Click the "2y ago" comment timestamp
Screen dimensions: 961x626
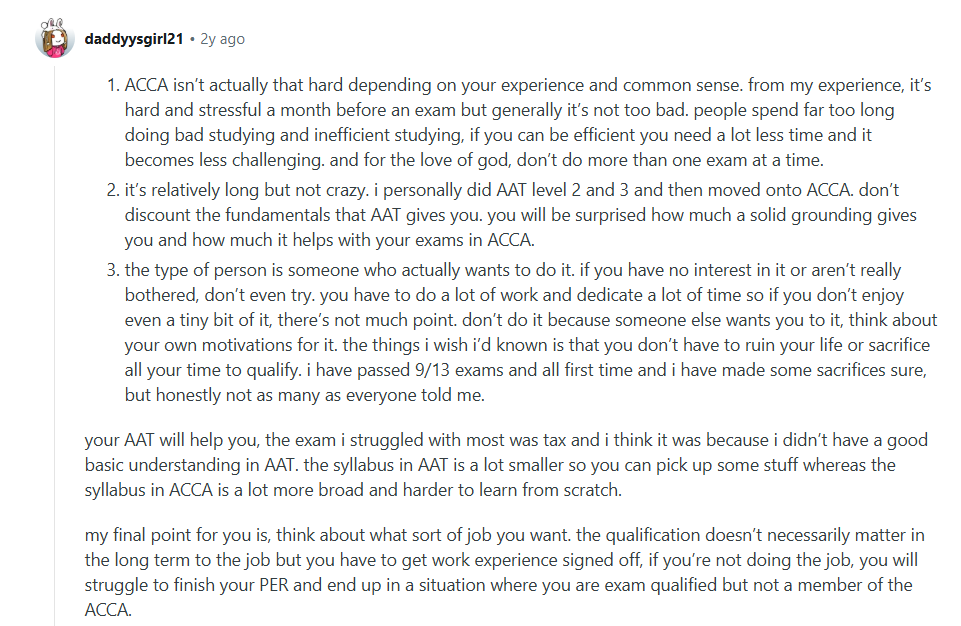click(x=221, y=39)
